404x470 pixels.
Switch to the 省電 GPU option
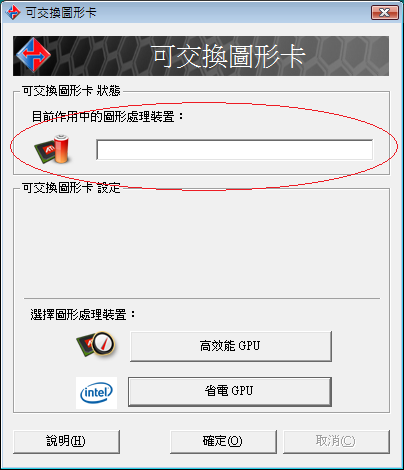coord(230,392)
